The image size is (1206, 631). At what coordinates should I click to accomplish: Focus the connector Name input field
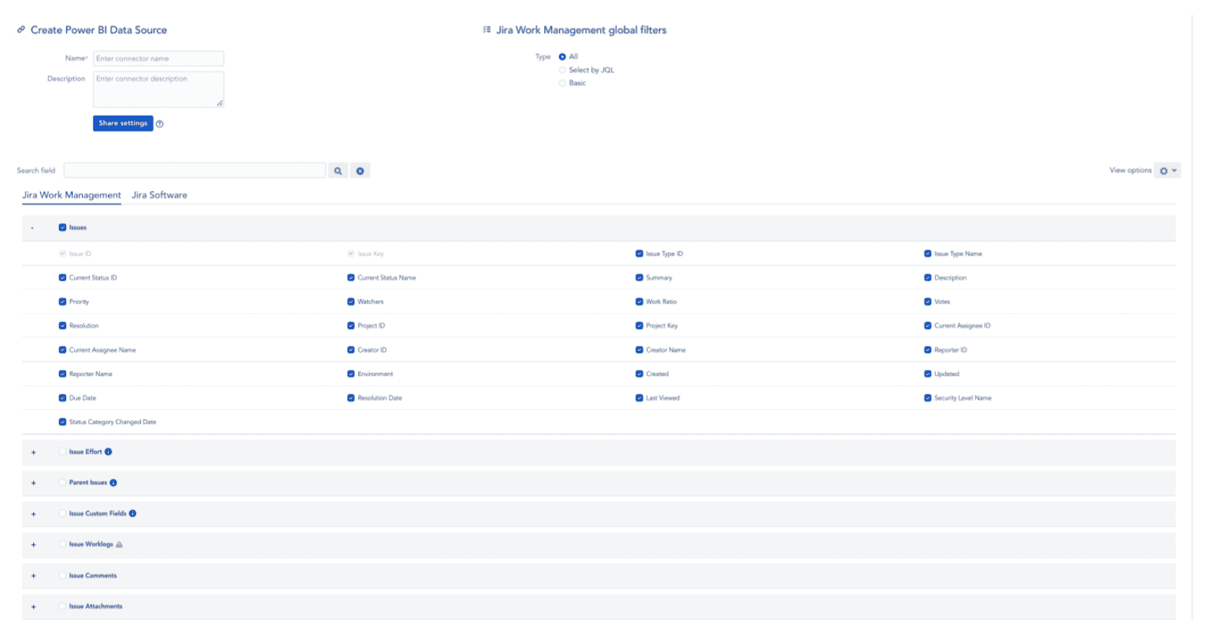158,59
